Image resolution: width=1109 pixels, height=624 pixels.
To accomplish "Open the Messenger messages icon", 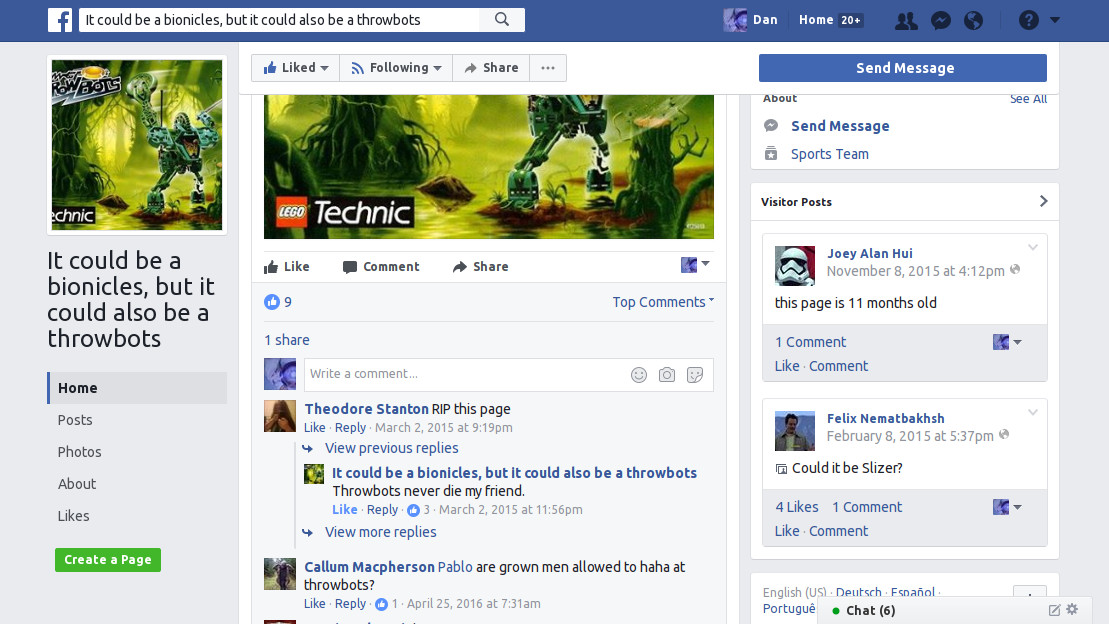I will [x=941, y=21].
